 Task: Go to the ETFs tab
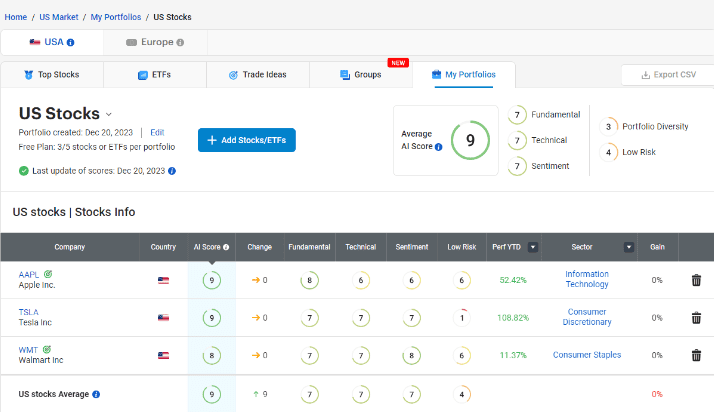point(154,75)
